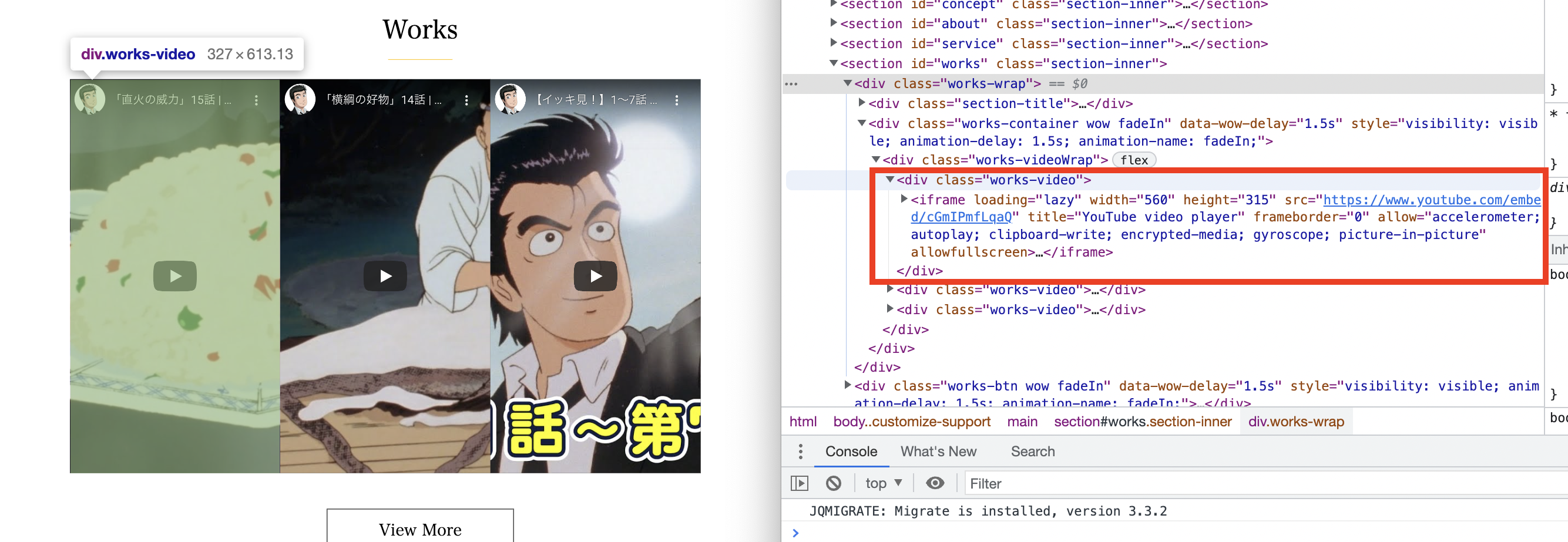
Task: Switch to the What's New tab
Action: [938, 452]
